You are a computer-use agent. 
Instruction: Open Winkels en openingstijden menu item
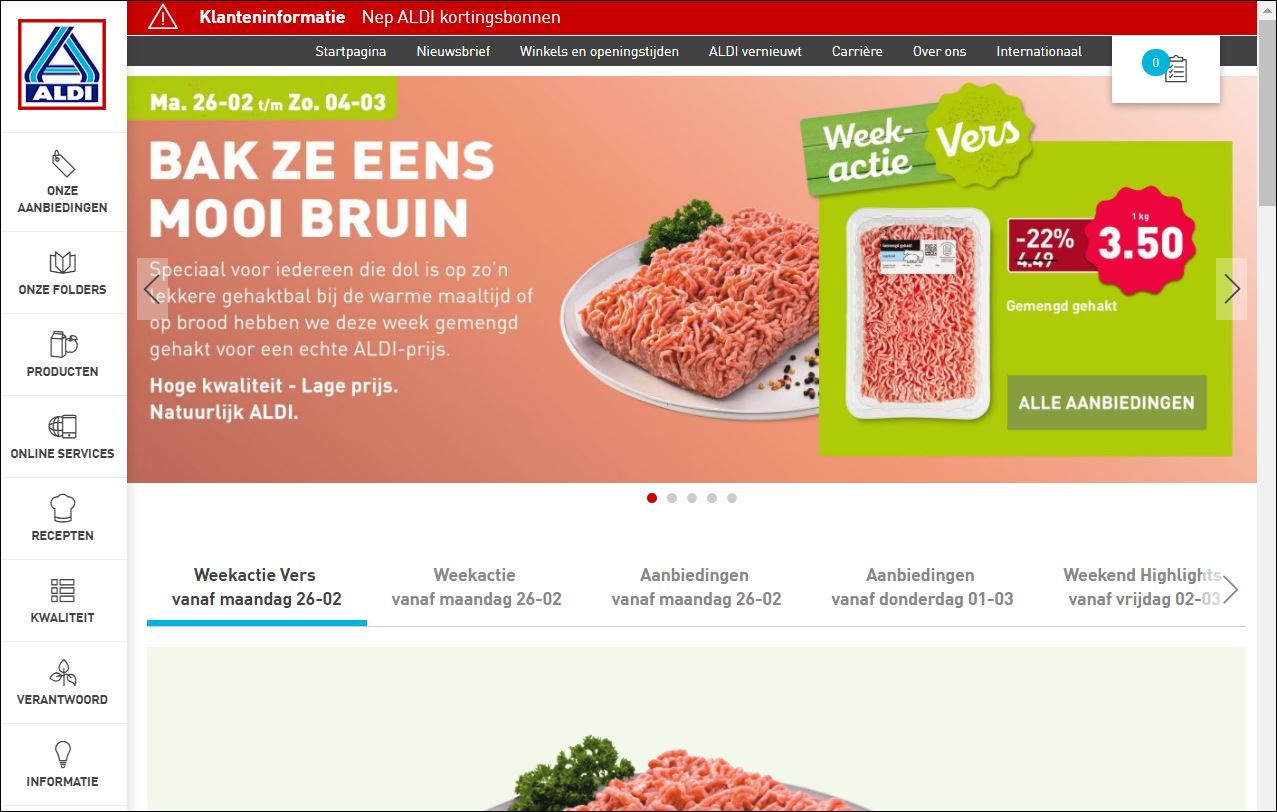pos(599,51)
